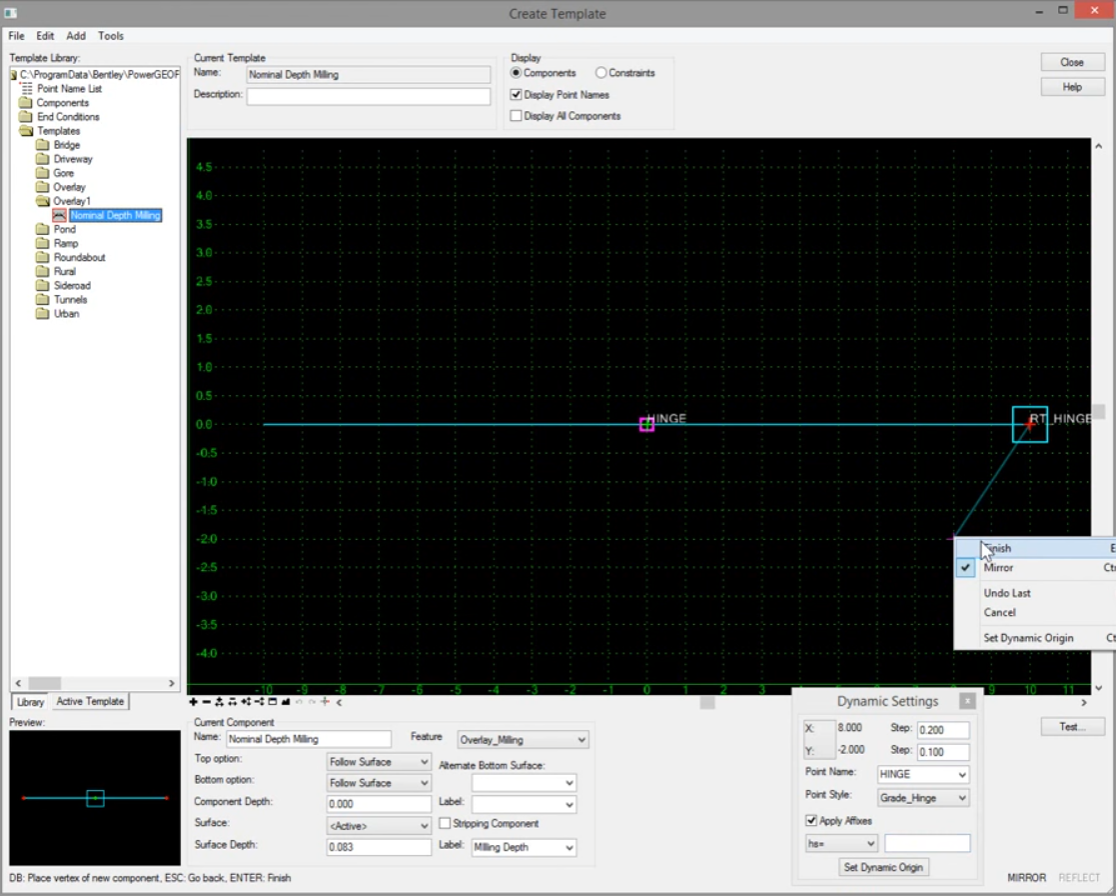Image resolution: width=1116 pixels, height=896 pixels.
Task: Choose Undo Last from the context menu
Action: click(1006, 592)
